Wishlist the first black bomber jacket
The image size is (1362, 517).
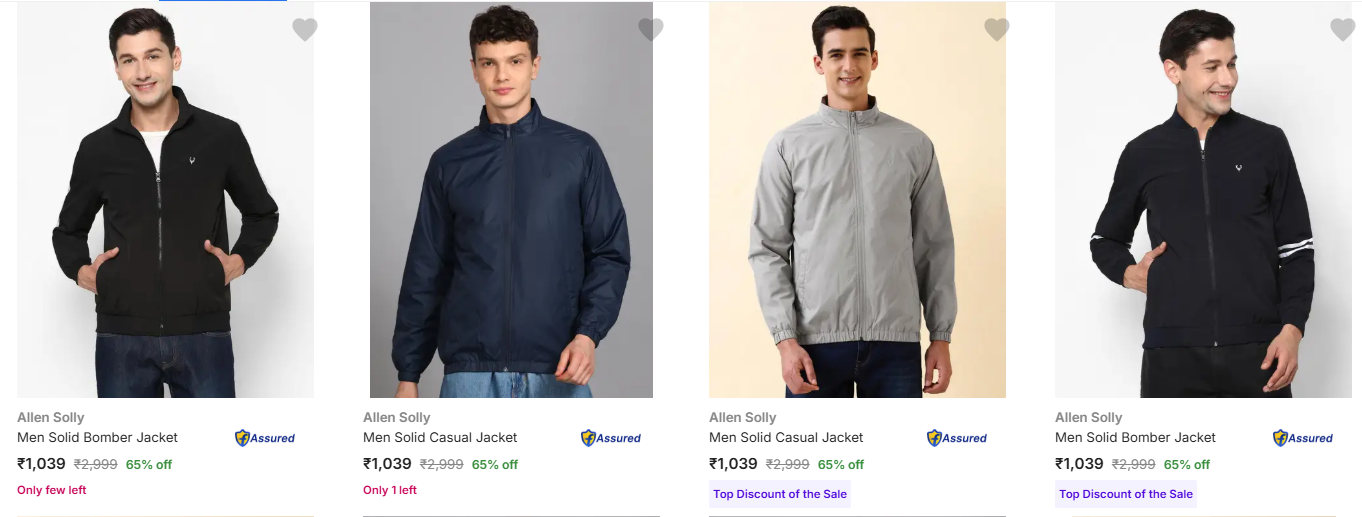click(305, 30)
